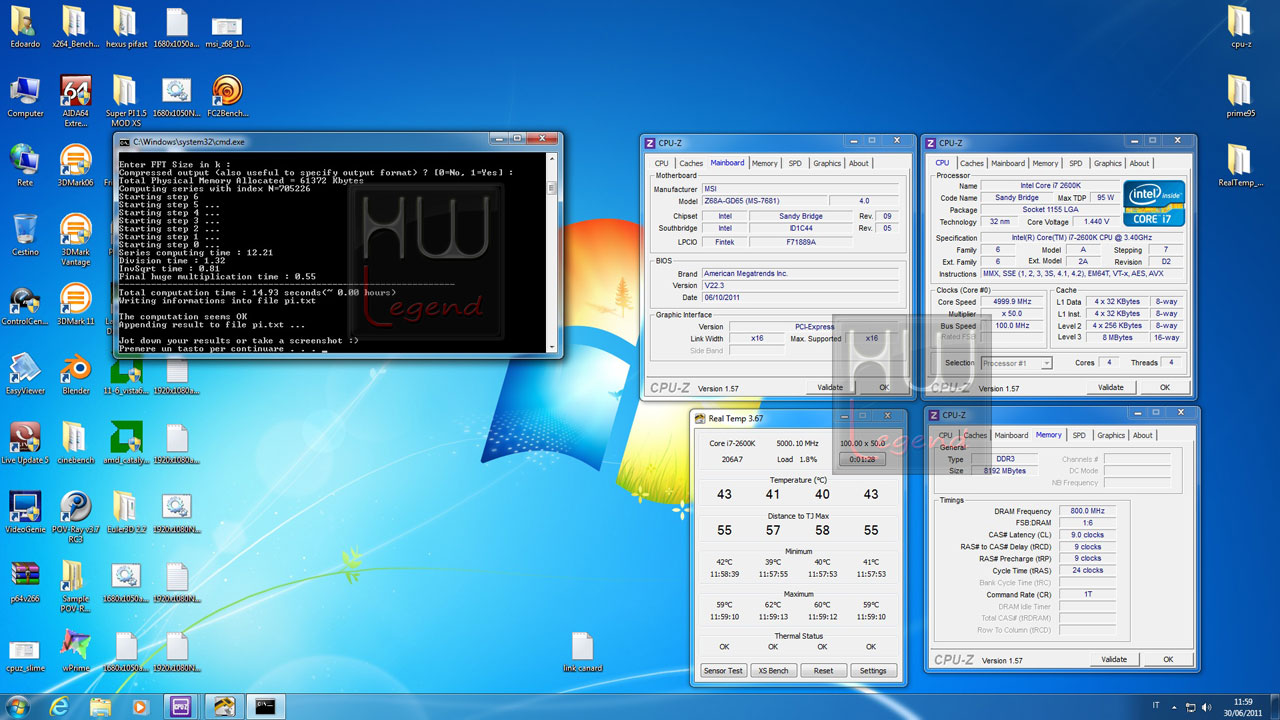Open the cpu-z folder on desktop
1280x720 pixels.
pyautogui.click(x=1240, y=28)
